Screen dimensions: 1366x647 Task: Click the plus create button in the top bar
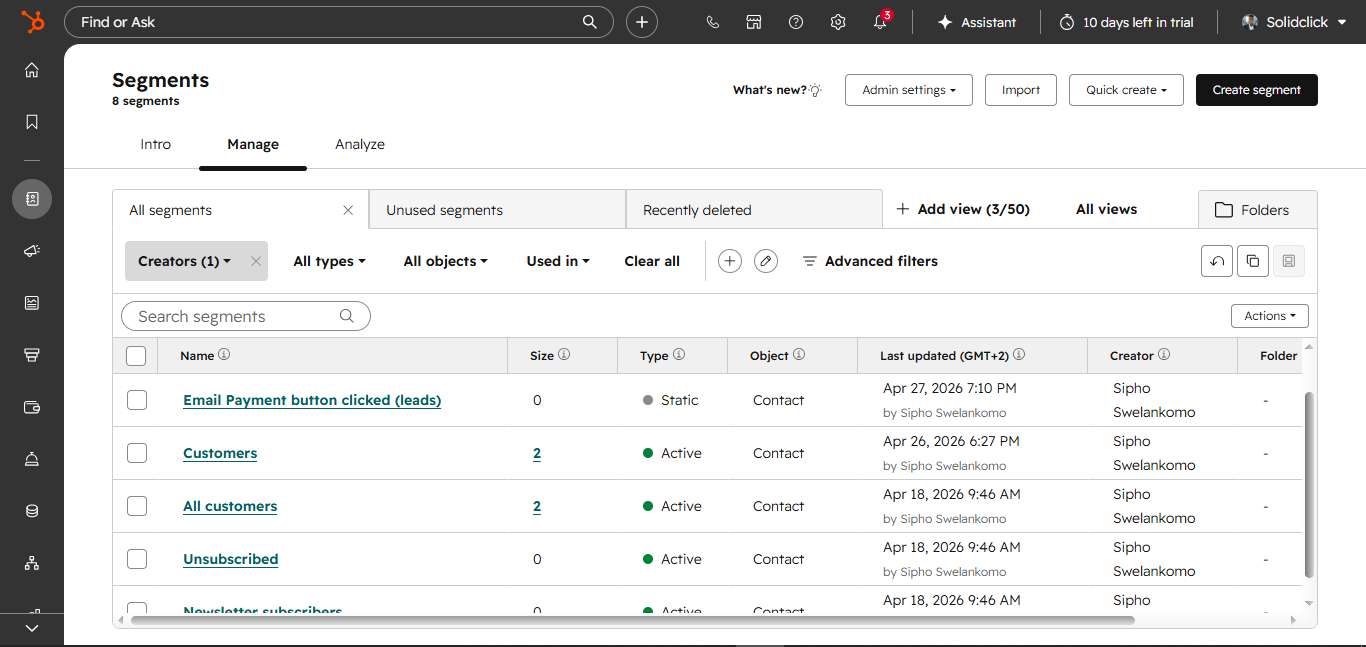pyautogui.click(x=642, y=22)
